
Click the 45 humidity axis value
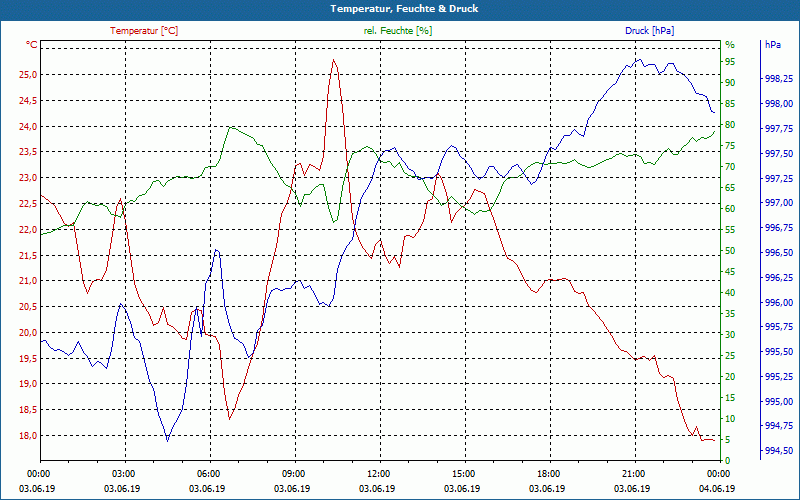click(x=730, y=271)
